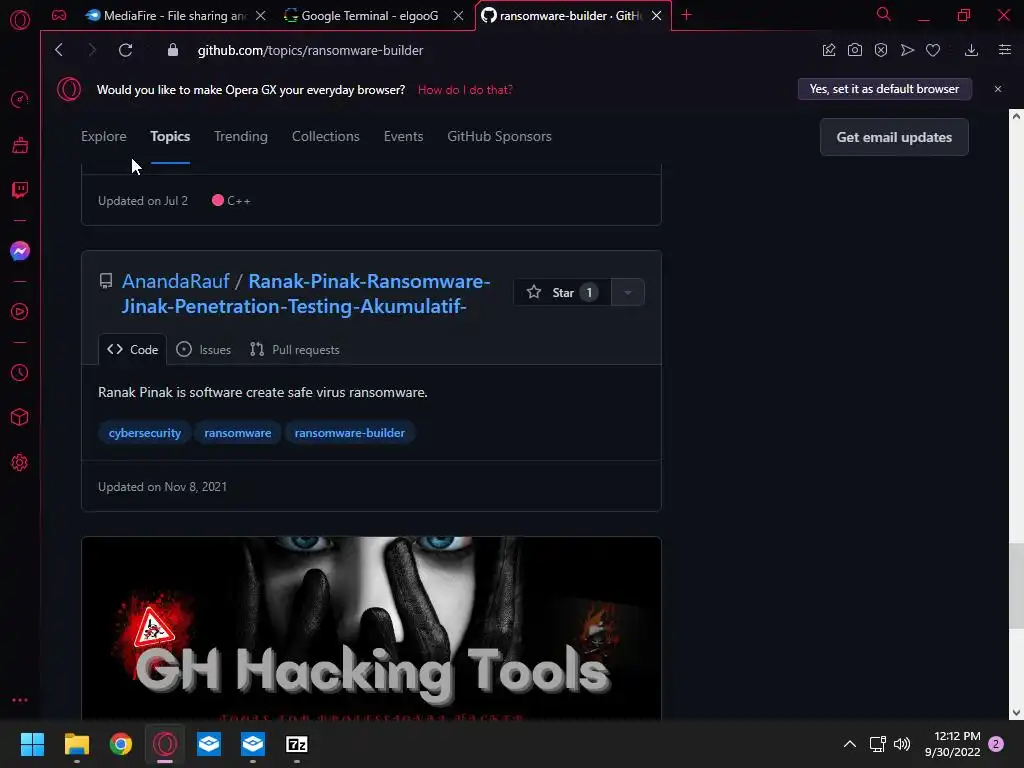Switch to MediaFire tab
This screenshot has width=1024, height=768.
(x=166, y=16)
